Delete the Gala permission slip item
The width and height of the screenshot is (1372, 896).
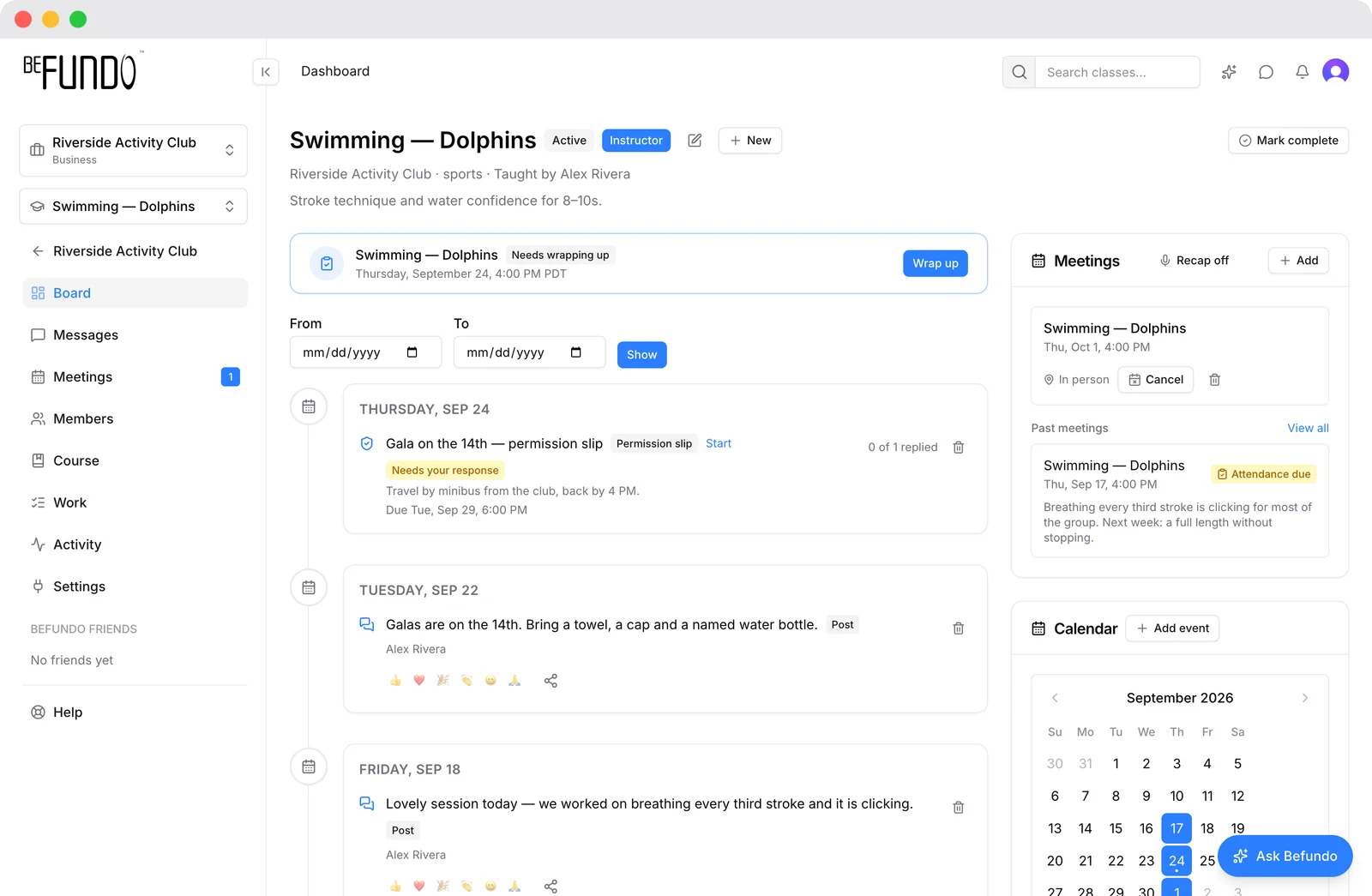[959, 448]
